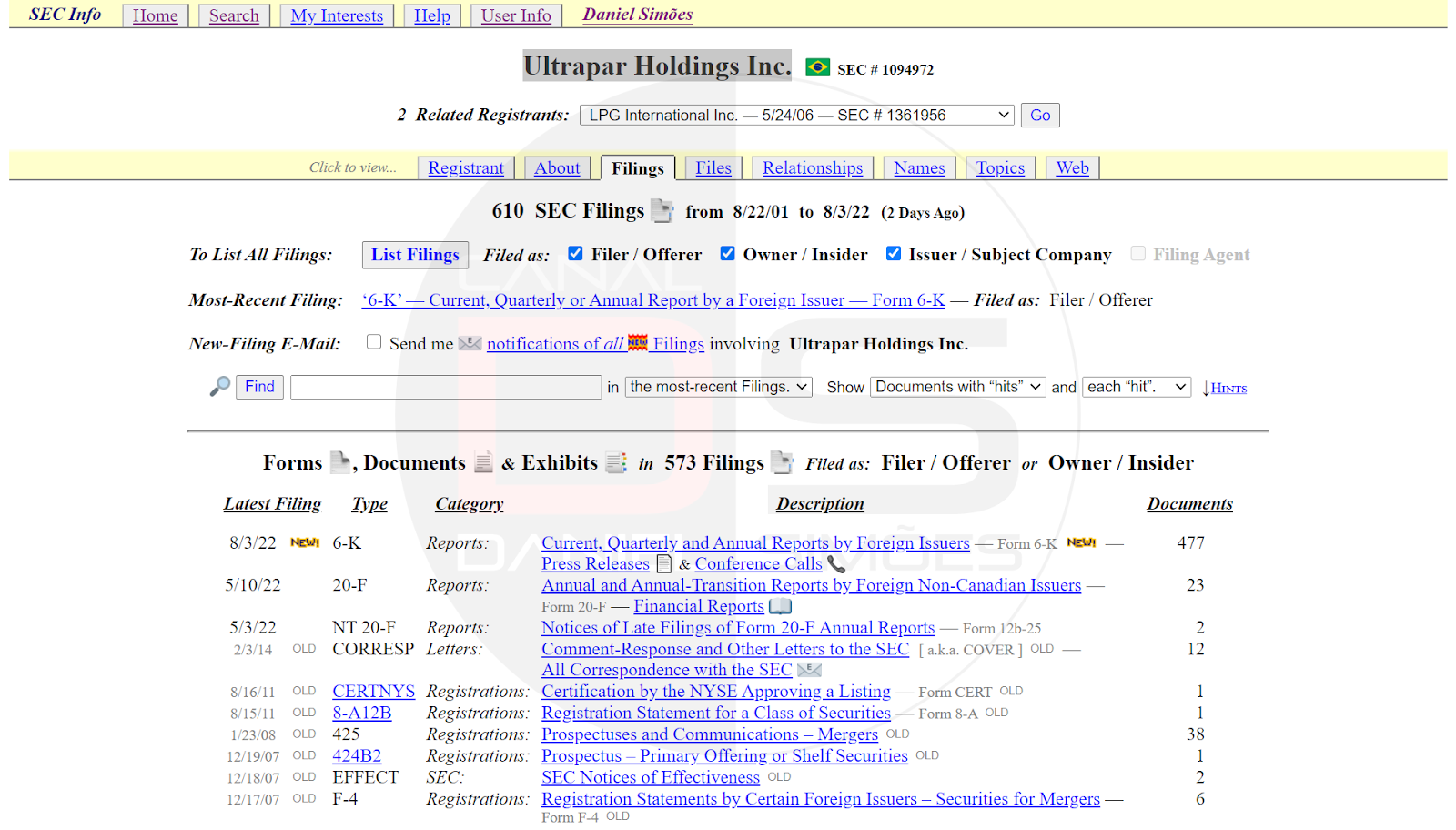Click the find text input field
The width and height of the screenshot is (1456, 830).
tap(446, 387)
